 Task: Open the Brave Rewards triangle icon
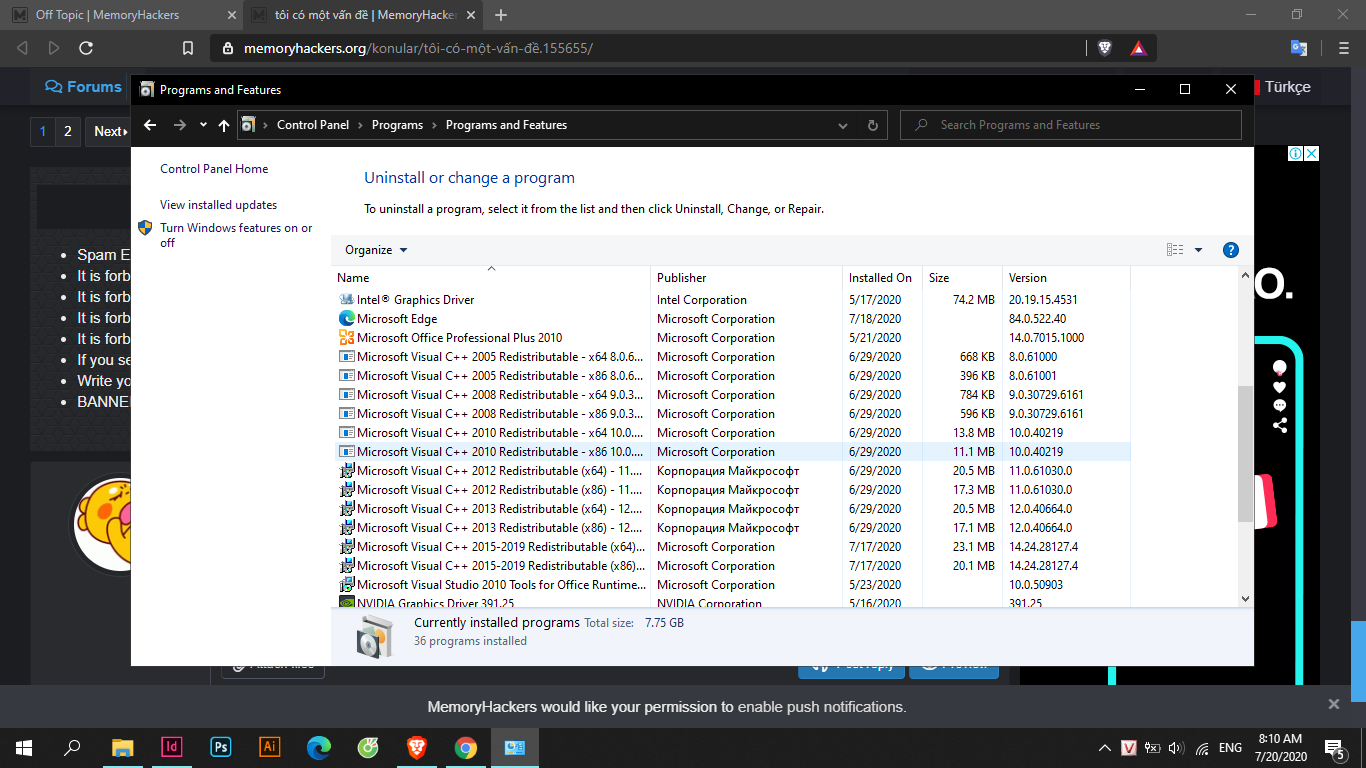pyautogui.click(x=1138, y=48)
